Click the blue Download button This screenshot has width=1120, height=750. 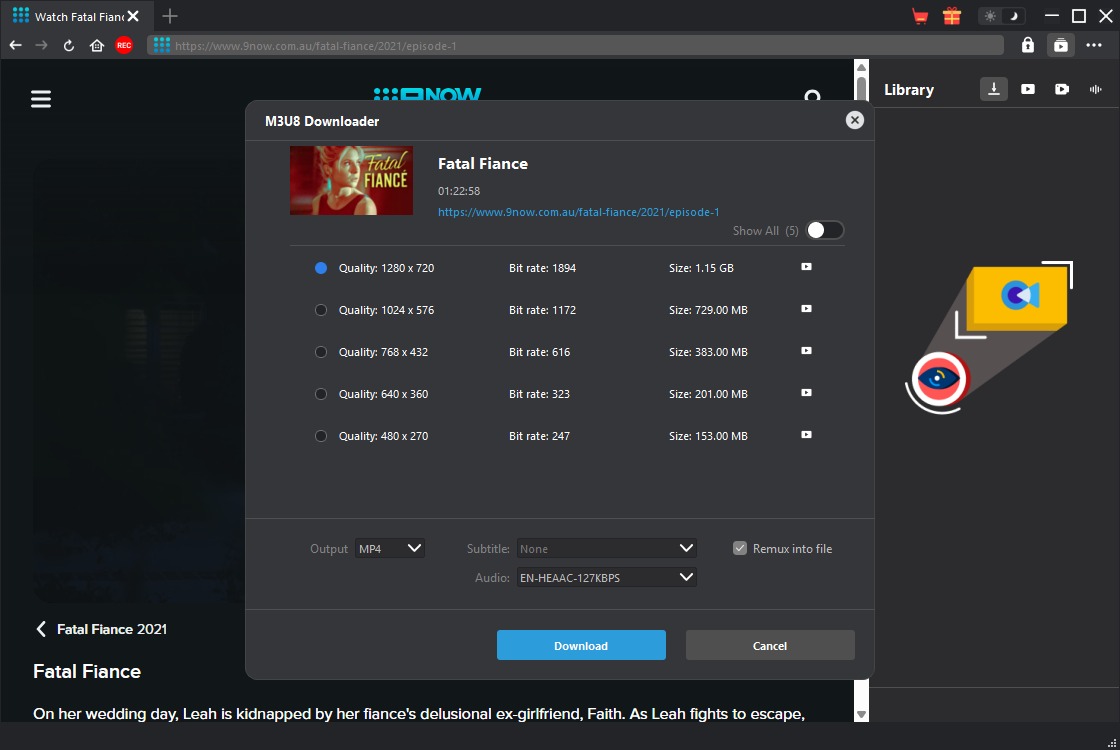click(581, 645)
